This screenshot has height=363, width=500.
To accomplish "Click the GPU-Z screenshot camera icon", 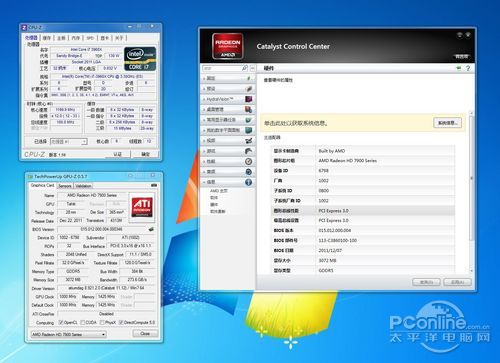I will pyautogui.click(x=154, y=185).
